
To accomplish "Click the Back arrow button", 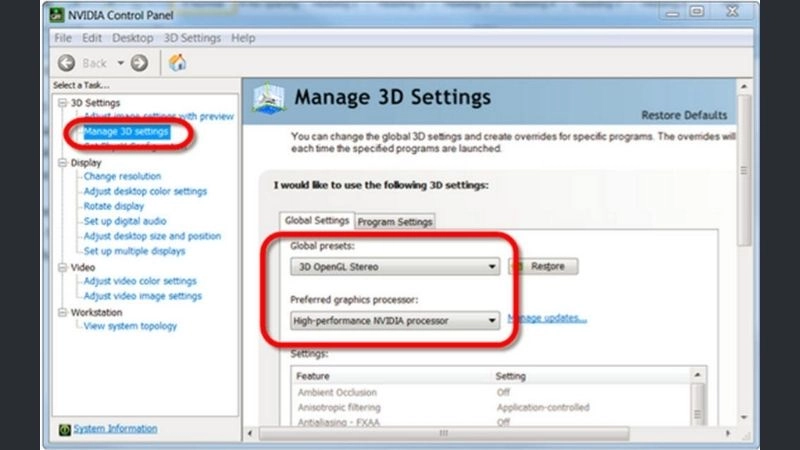I will (x=66, y=63).
